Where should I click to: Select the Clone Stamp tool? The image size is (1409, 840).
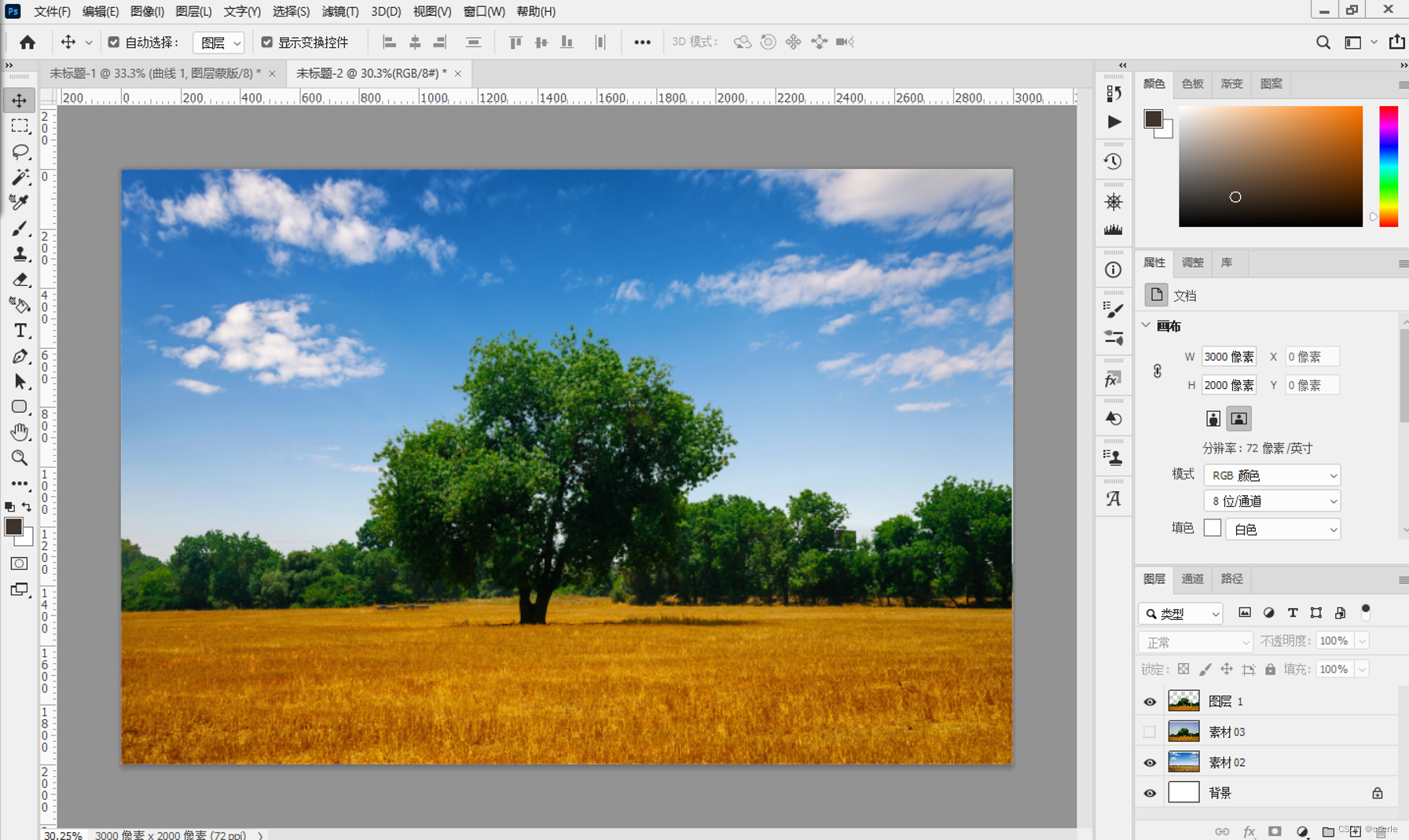20,253
